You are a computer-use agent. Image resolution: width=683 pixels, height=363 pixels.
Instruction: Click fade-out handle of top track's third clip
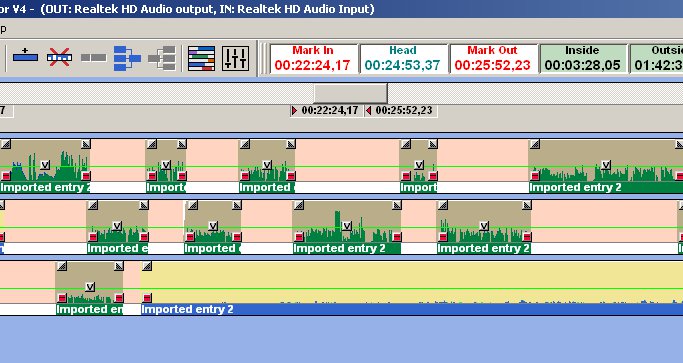pos(291,144)
